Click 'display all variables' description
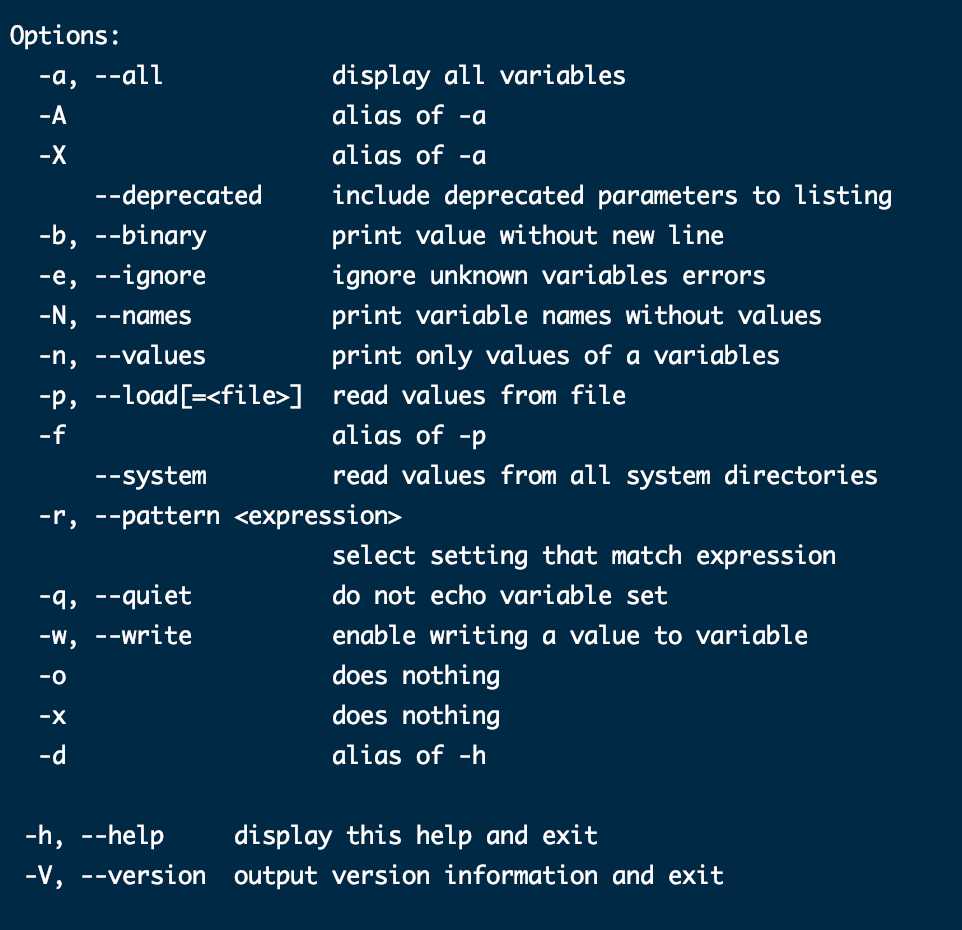 tap(479, 75)
